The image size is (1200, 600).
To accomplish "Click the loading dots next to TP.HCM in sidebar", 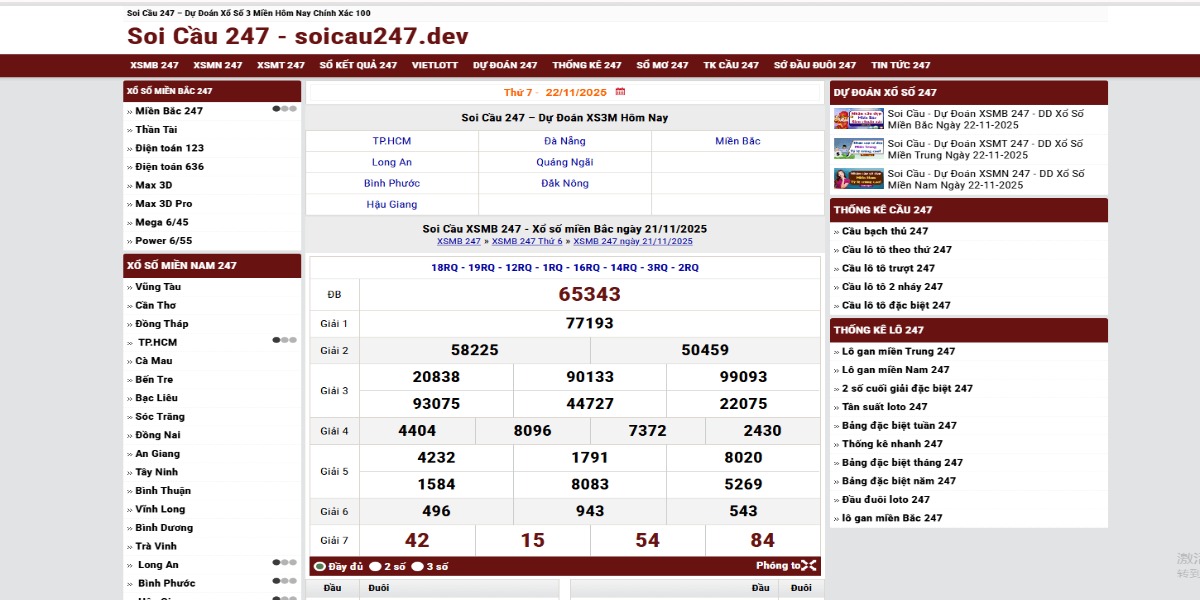I will (284, 340).
